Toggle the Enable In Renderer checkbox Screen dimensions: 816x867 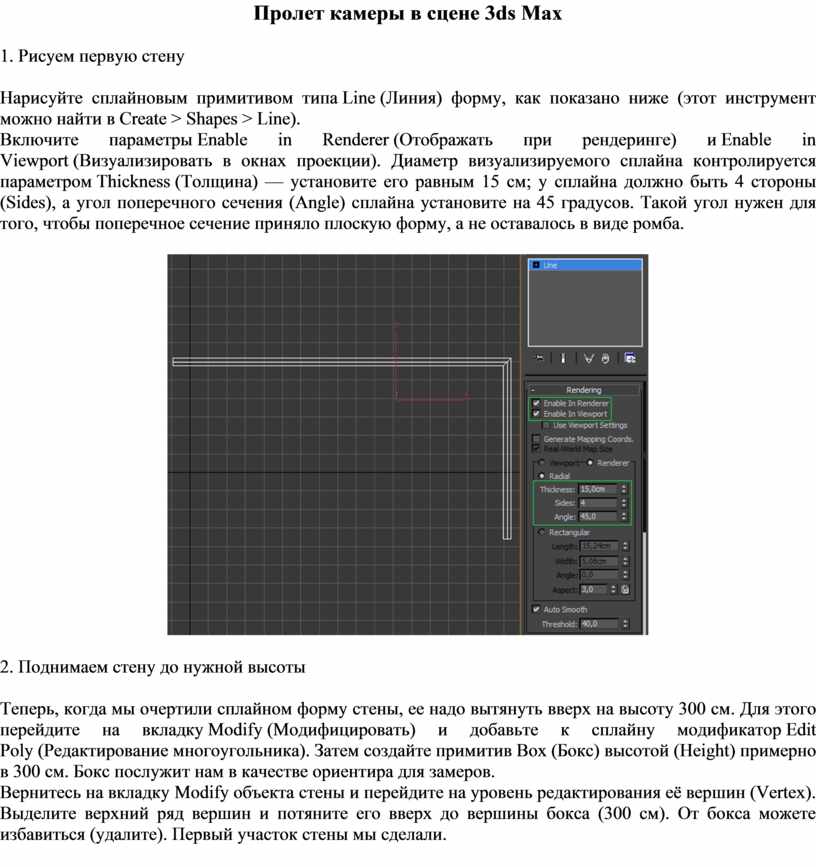click(536, 403)
